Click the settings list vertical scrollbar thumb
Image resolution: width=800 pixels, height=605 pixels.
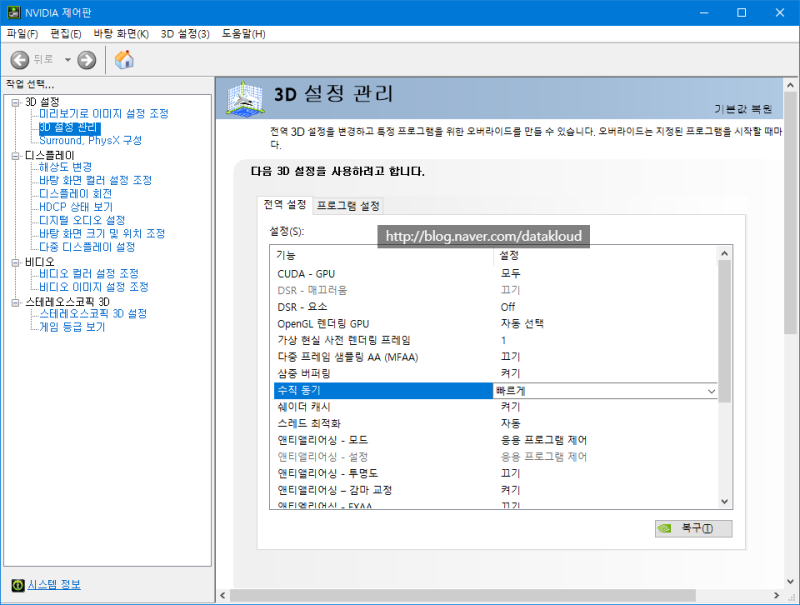coord(724,332)
